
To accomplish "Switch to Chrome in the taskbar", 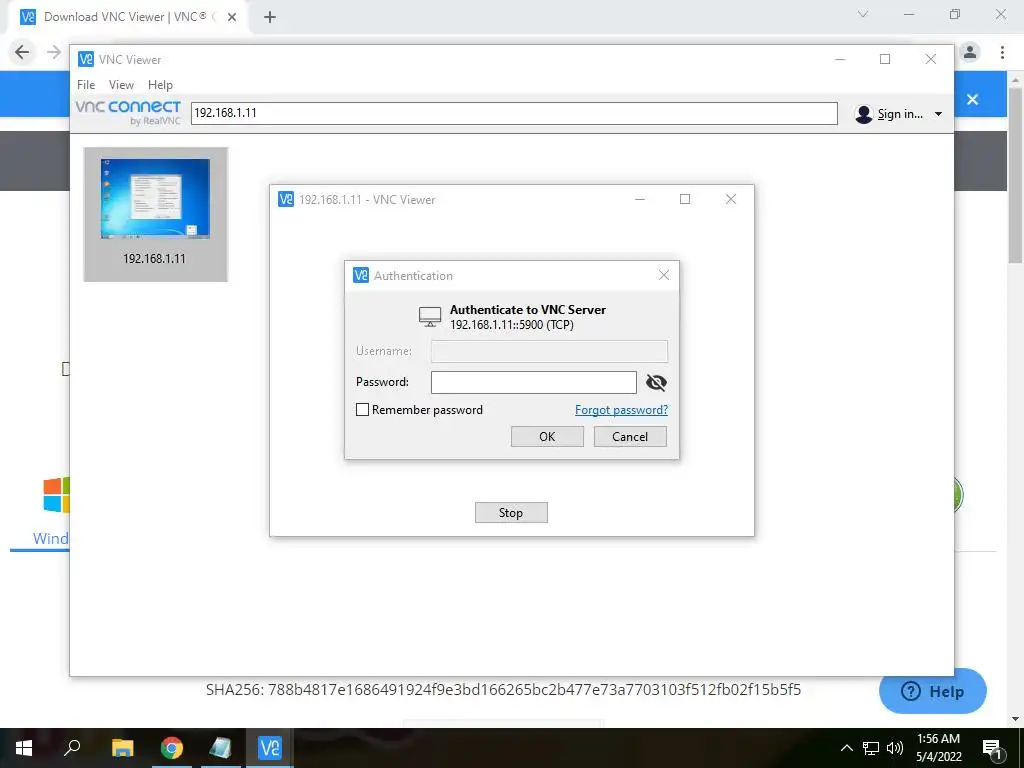I will pyautogui.click(x=172, y=748).
